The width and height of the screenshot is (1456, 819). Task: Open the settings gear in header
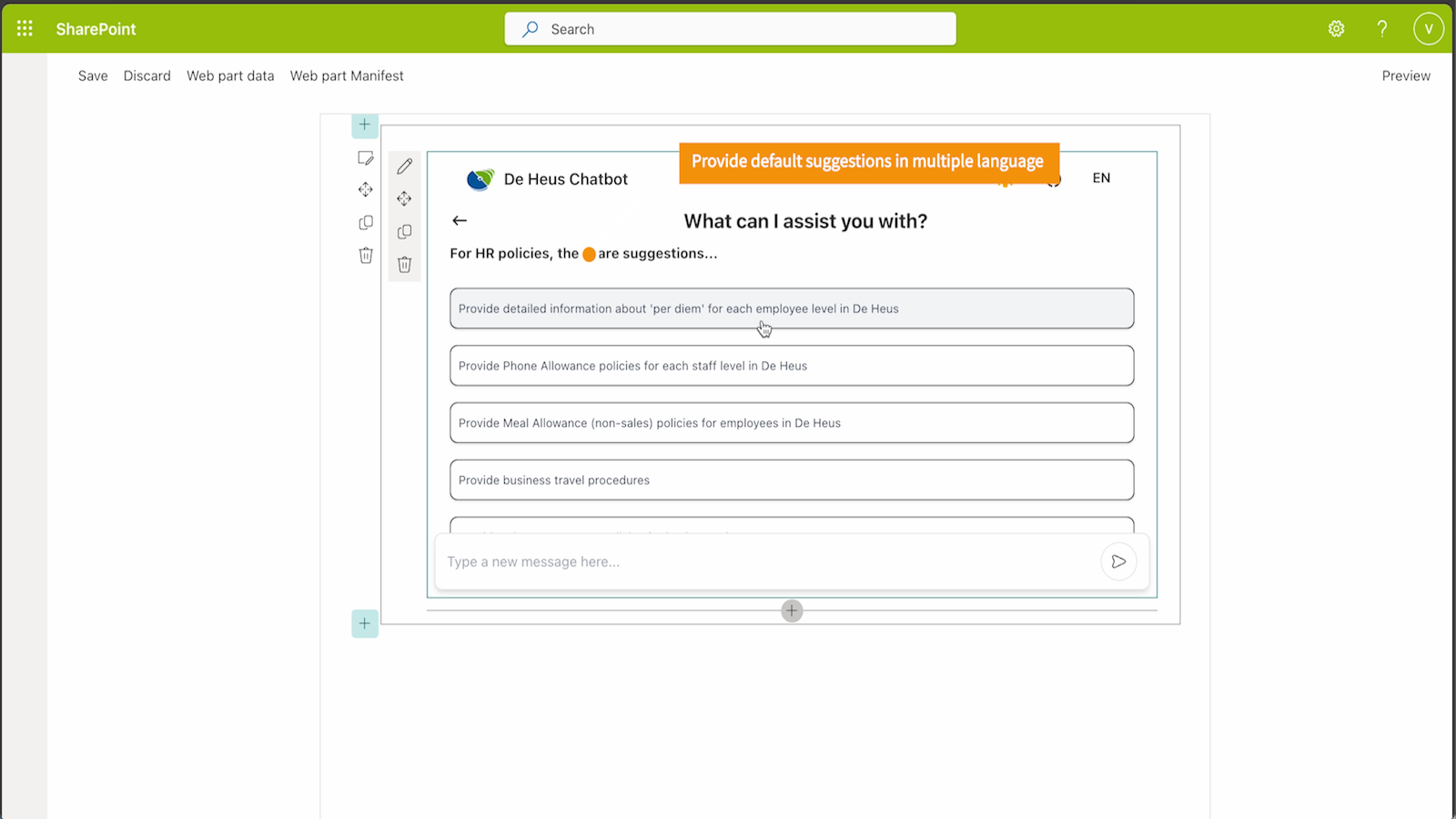pyautogui.click(x=1336, y=28)
